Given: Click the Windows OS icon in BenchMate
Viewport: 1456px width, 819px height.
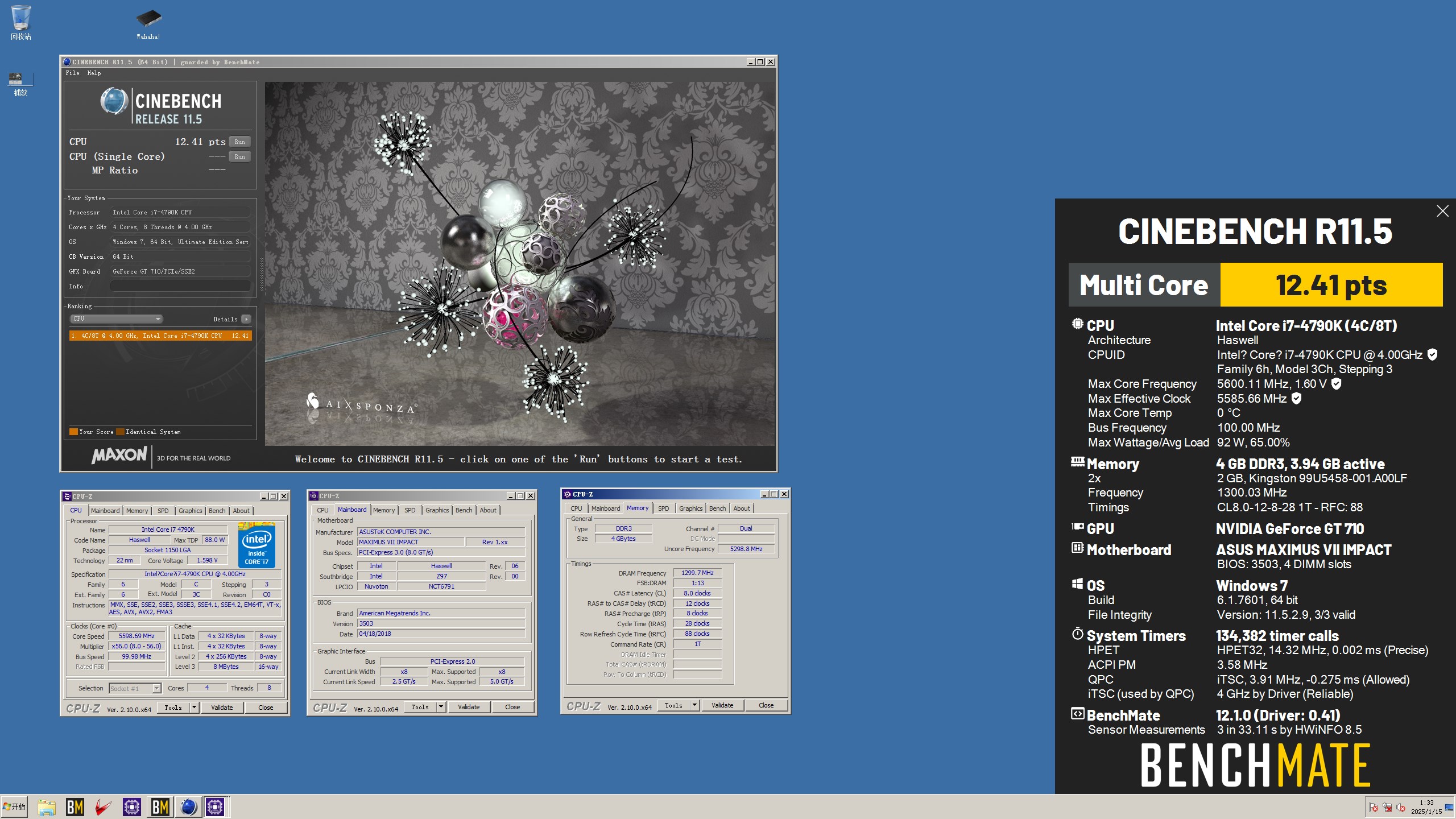Looking at the screenshot, I should coord(1077,584).
